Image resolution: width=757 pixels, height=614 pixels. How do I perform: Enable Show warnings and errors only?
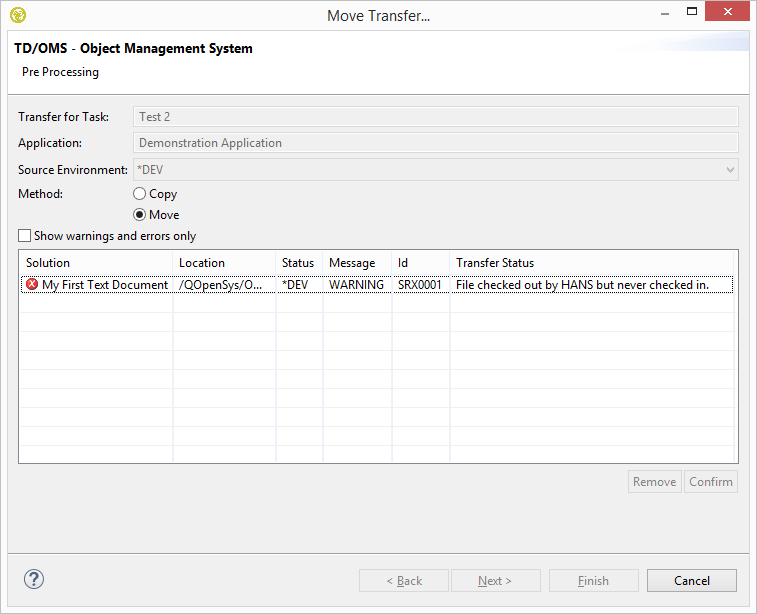(25, 237)
